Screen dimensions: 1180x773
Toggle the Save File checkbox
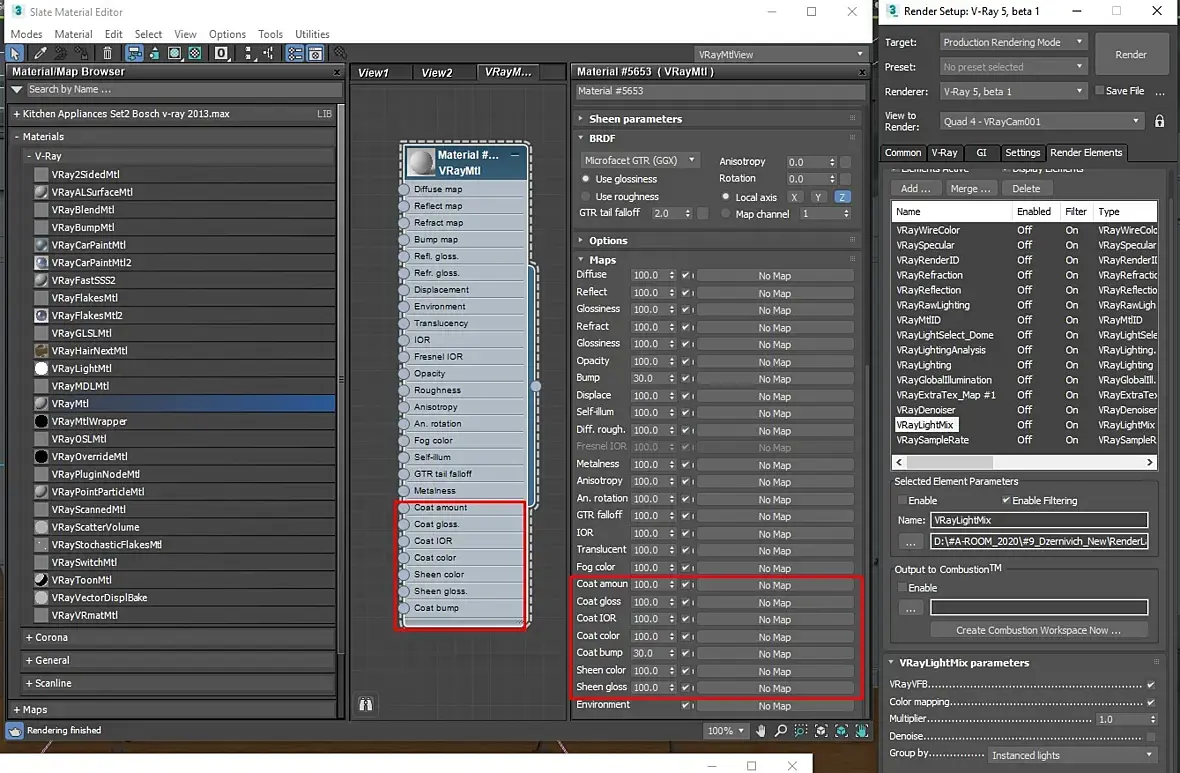coord(1099,90)
